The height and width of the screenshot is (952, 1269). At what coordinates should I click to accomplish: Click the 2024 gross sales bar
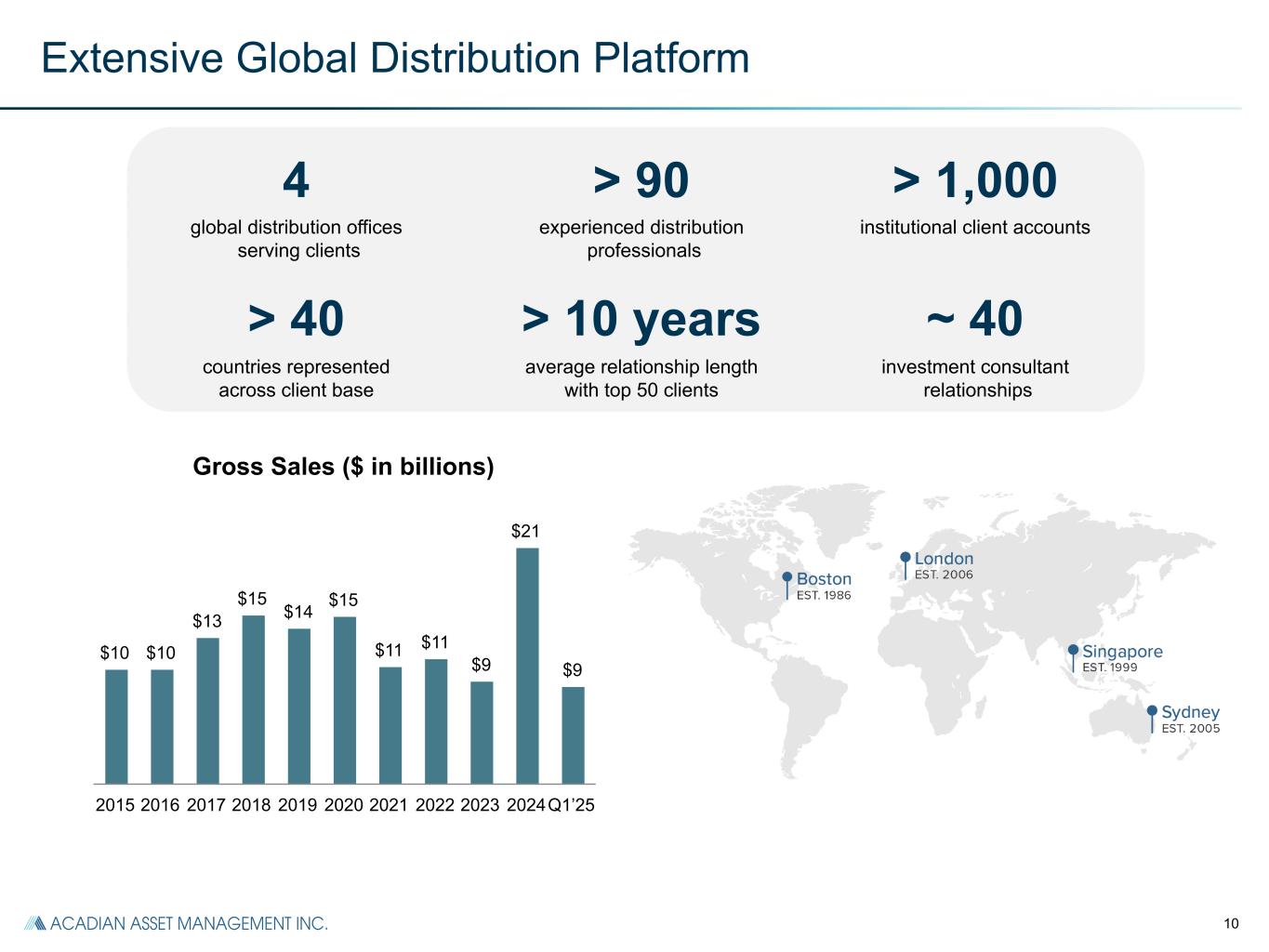pyautogui.click(x=527, y=665)
